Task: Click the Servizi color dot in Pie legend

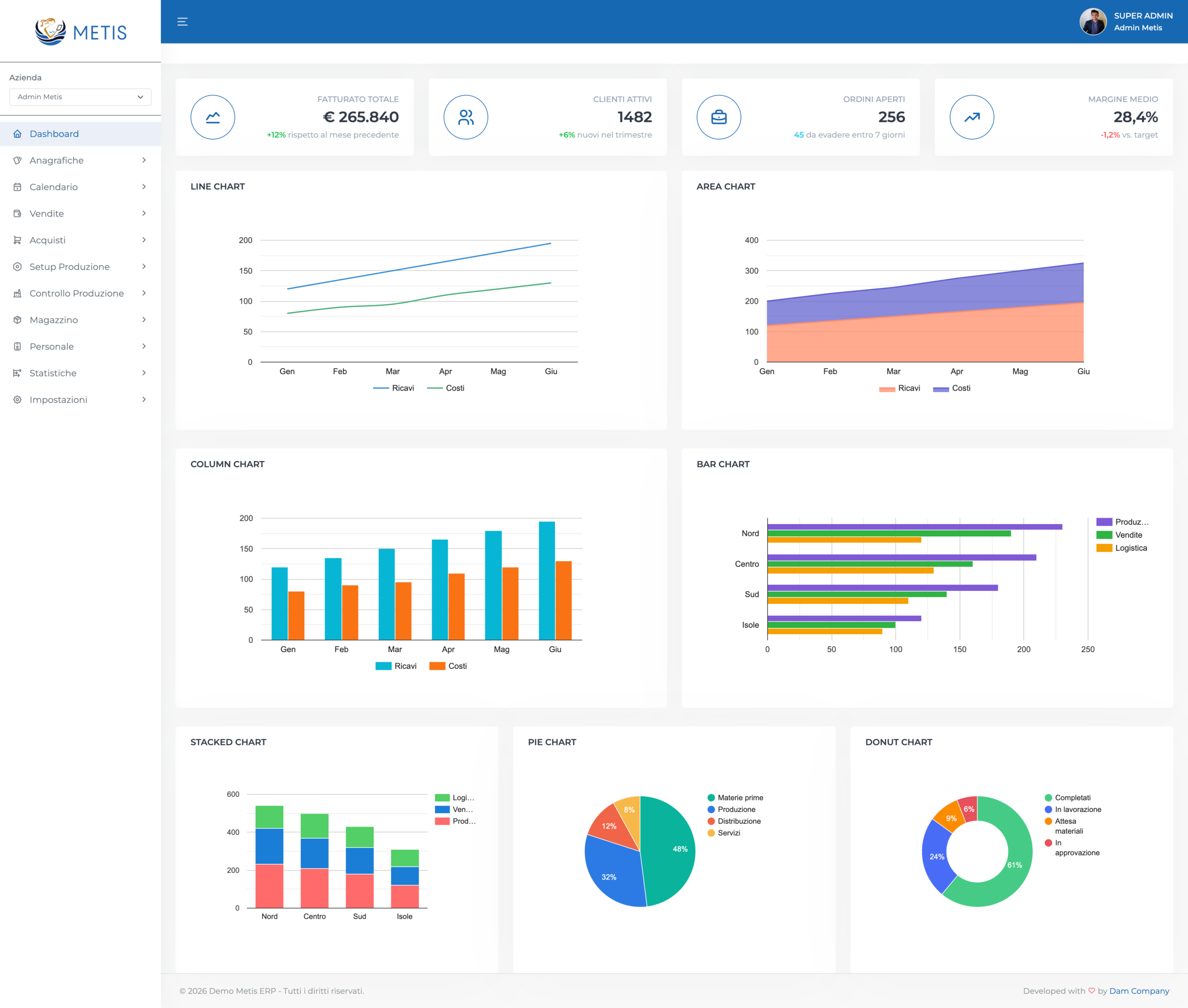Action: pos(711,833)
